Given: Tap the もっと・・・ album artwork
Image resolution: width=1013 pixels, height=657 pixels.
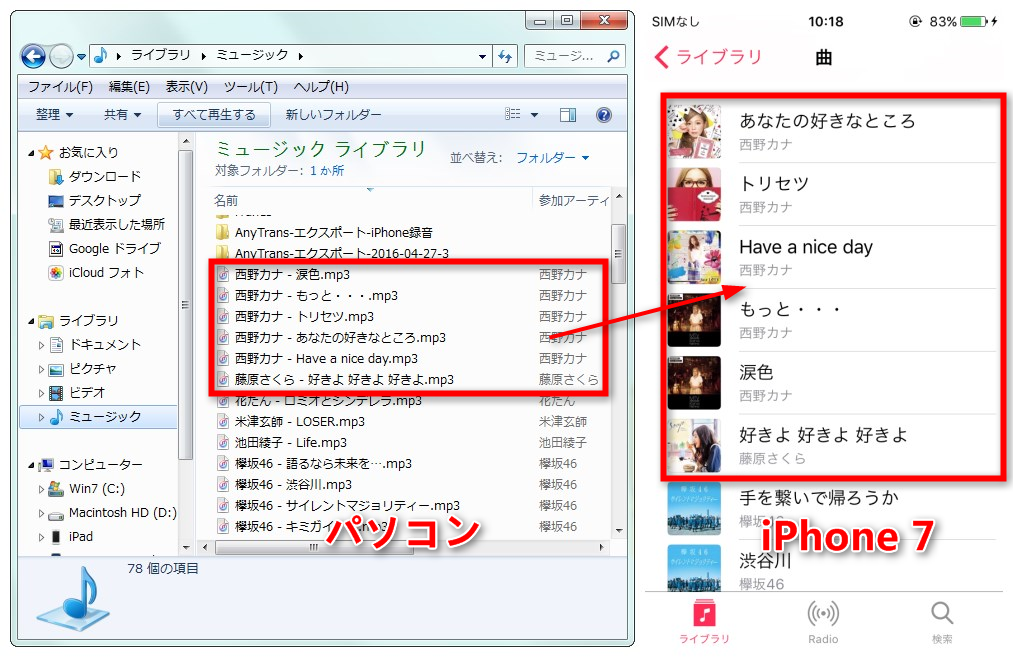Looking at the screenshot, I should click(x=694, y=320).
